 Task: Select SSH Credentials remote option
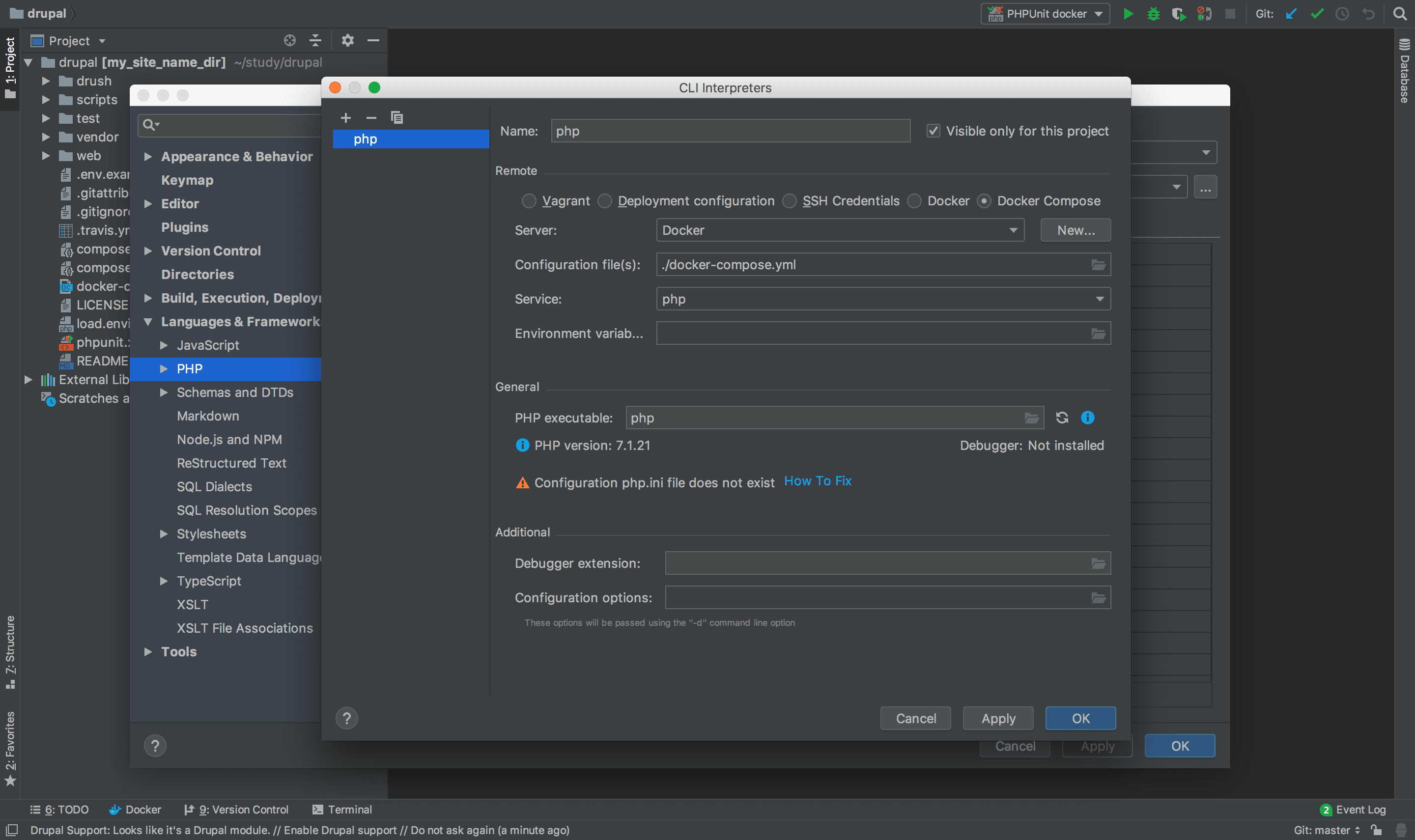(x=789, y=201)
